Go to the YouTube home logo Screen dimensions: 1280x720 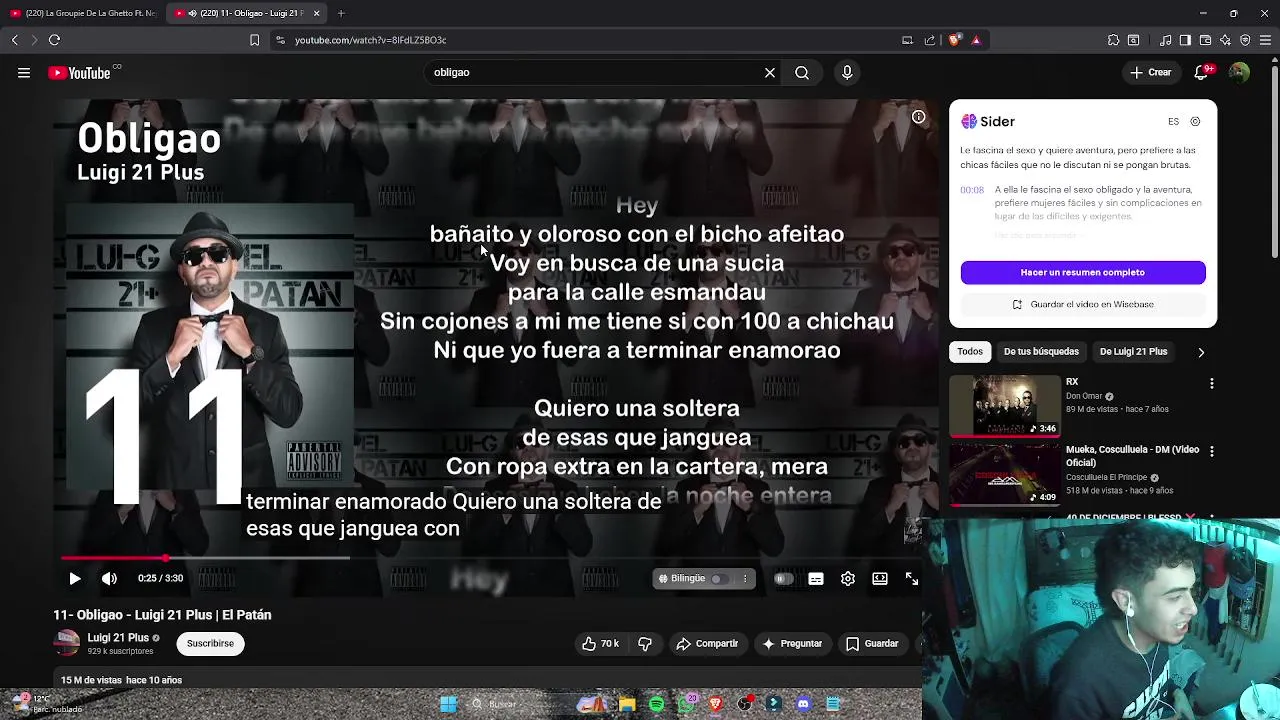pyautogui.click(x=79, y=72)
